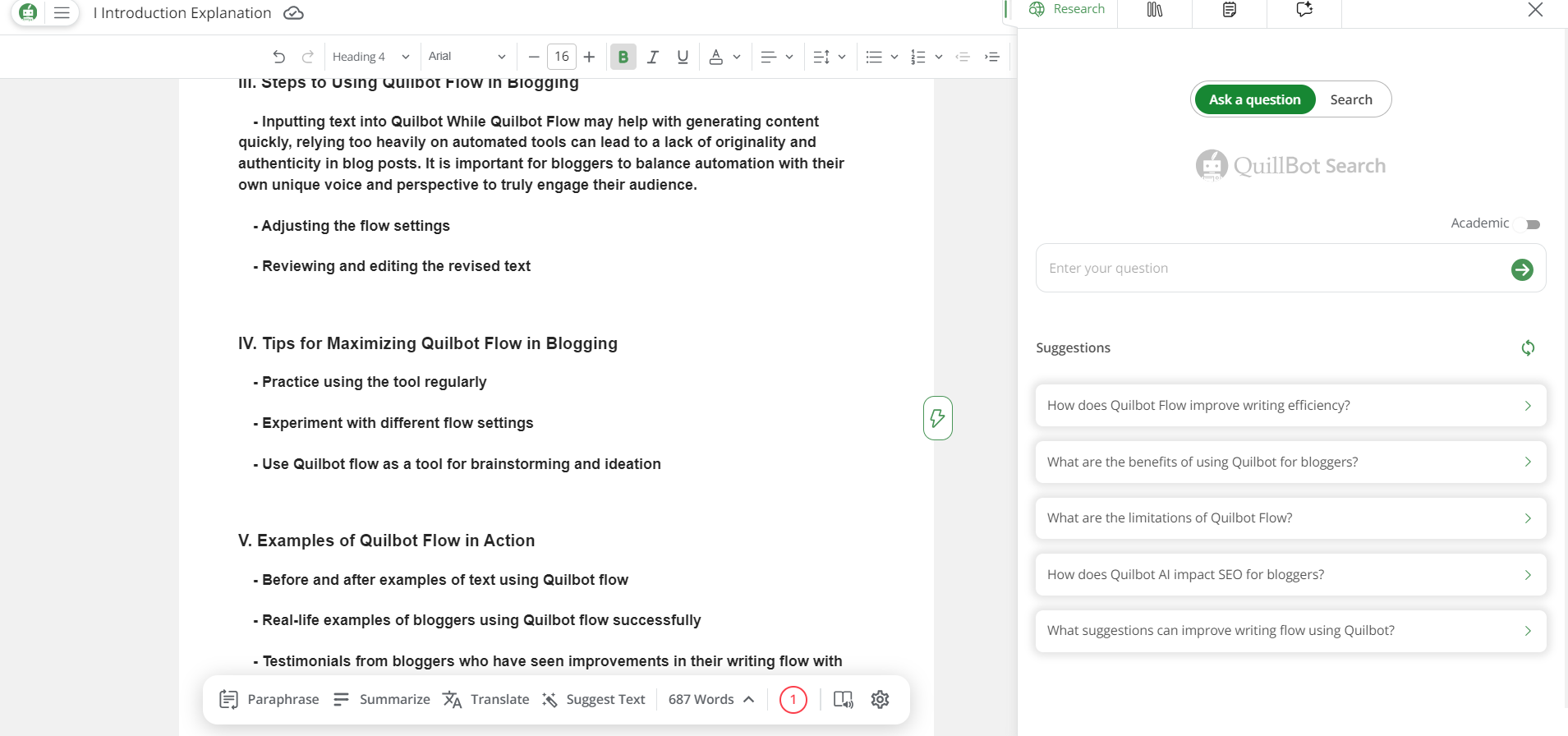Increase indent of paragraph
Viewport: 1568px width, 736px height.
(992, 57)
